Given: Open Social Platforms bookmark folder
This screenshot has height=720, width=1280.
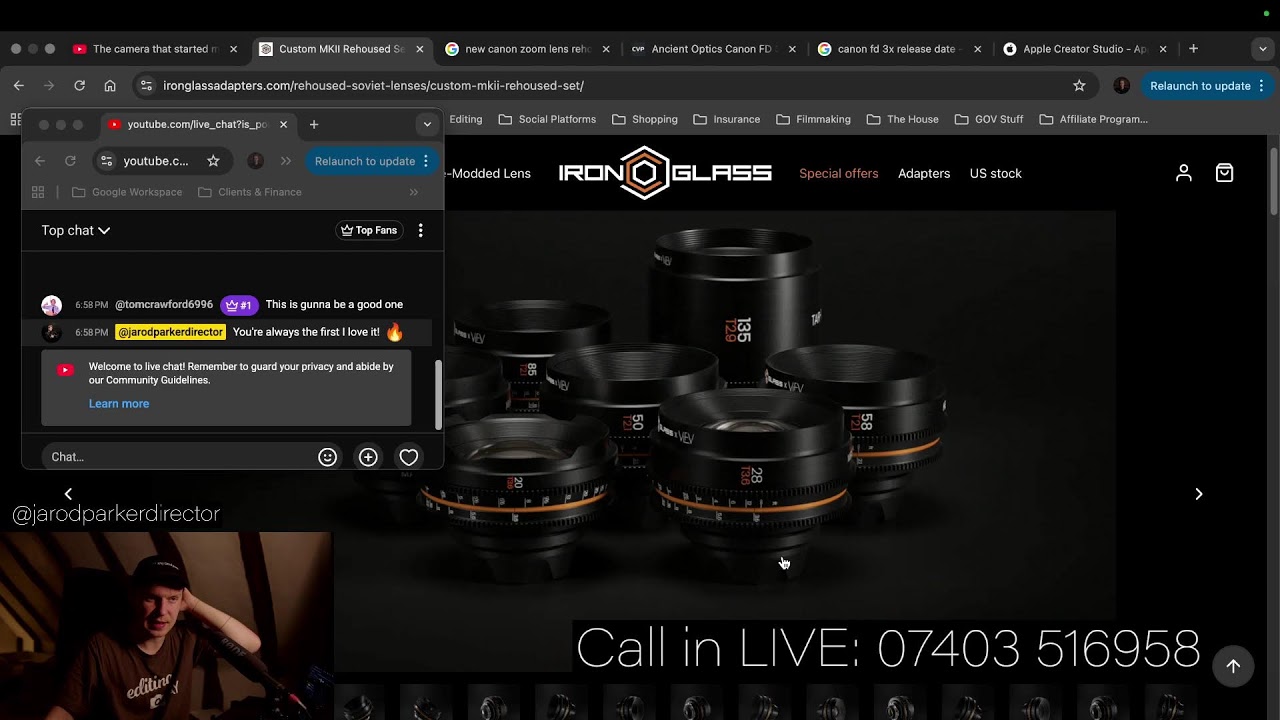Looking at the screenshot, I should (547, 119).
